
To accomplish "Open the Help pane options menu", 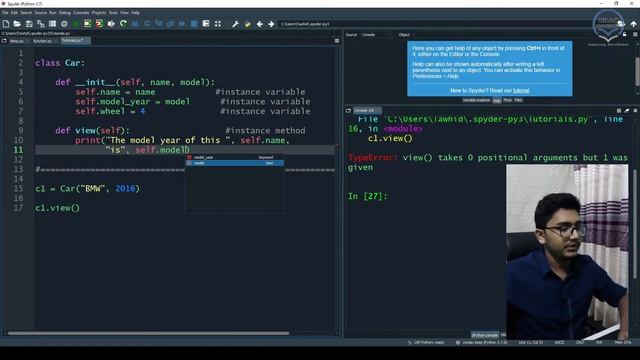I will click(635, 35).
